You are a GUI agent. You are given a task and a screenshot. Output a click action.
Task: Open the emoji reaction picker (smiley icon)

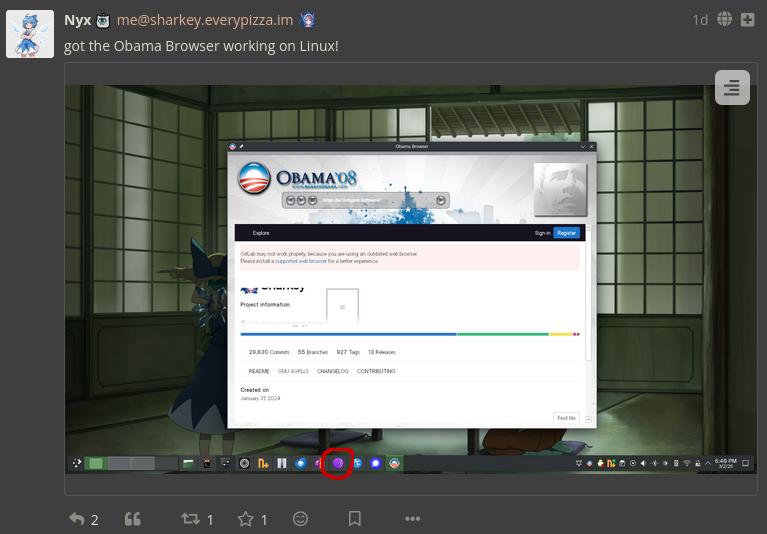300,519
